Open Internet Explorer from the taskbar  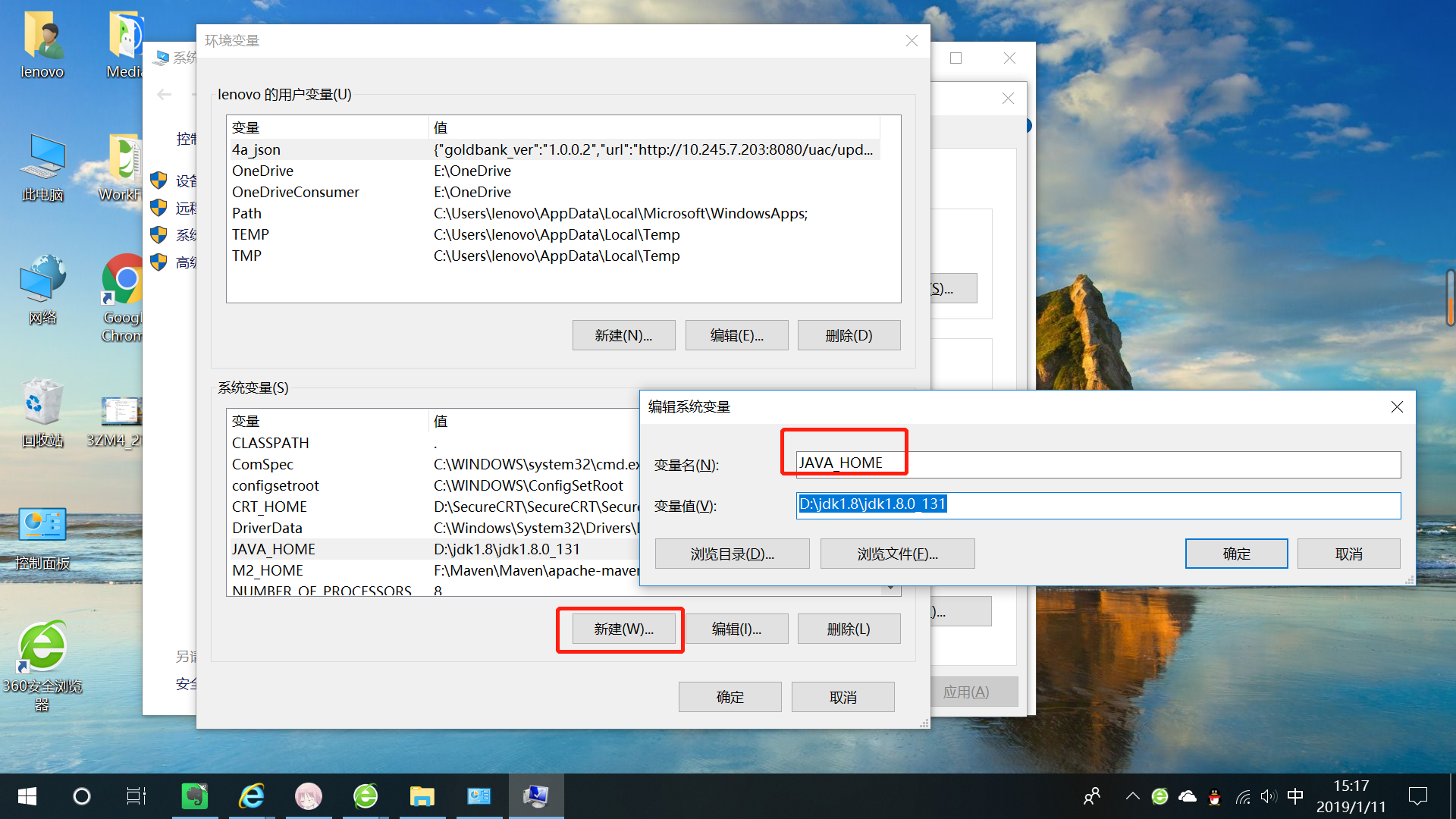click(252, 796)
